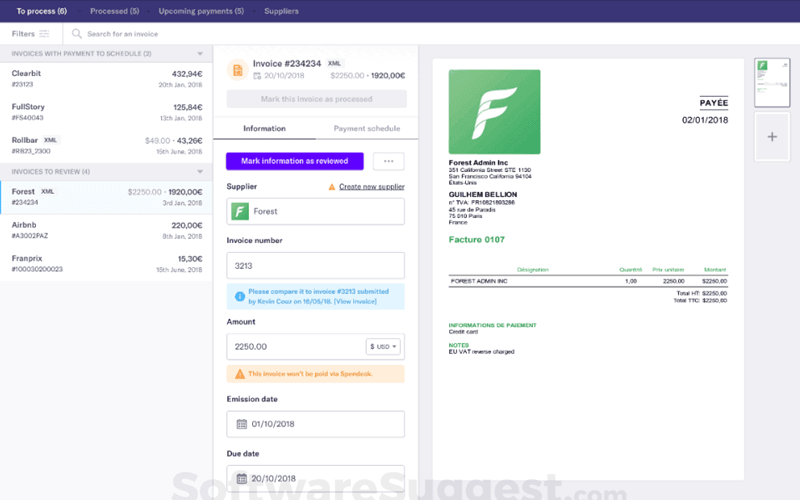The height and width of the screenshot is (500, 800).
Task: Switch to the To process tab
Action: (42, 11)
